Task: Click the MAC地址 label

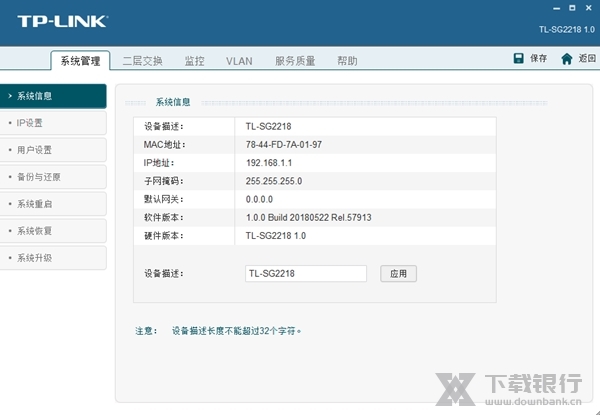Action: point(165,145)
